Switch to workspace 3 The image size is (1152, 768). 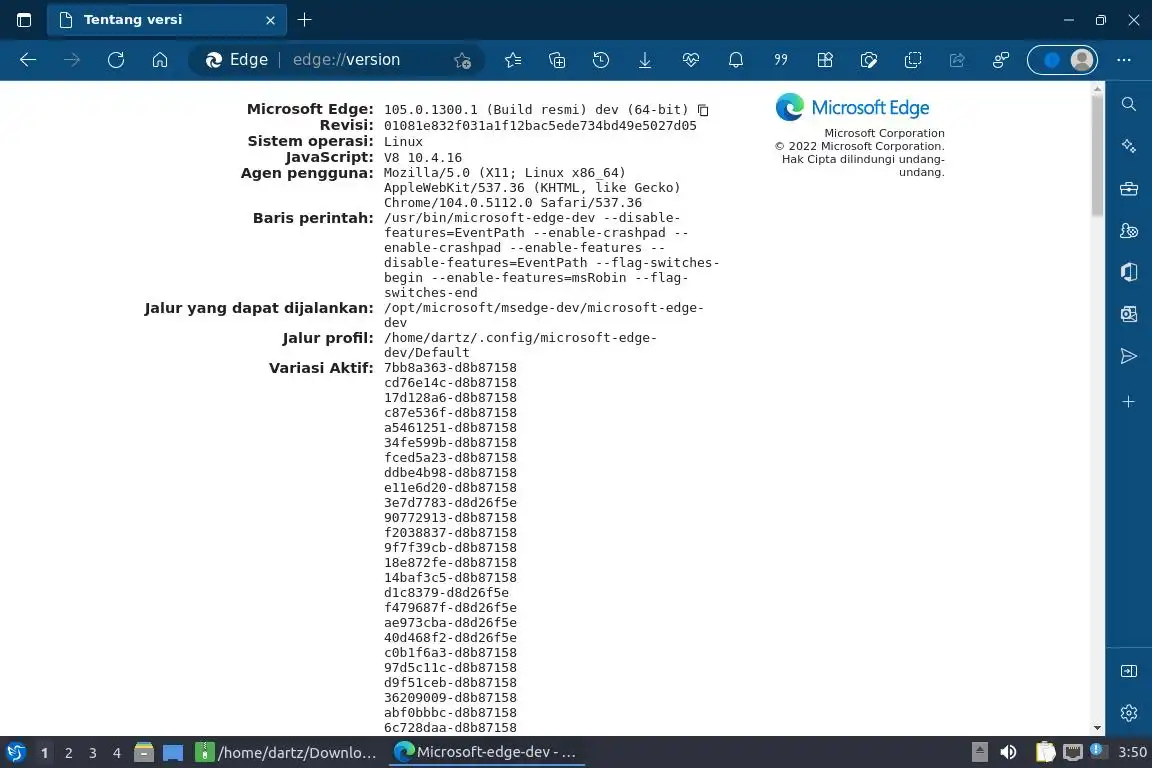tap(93, 753)
